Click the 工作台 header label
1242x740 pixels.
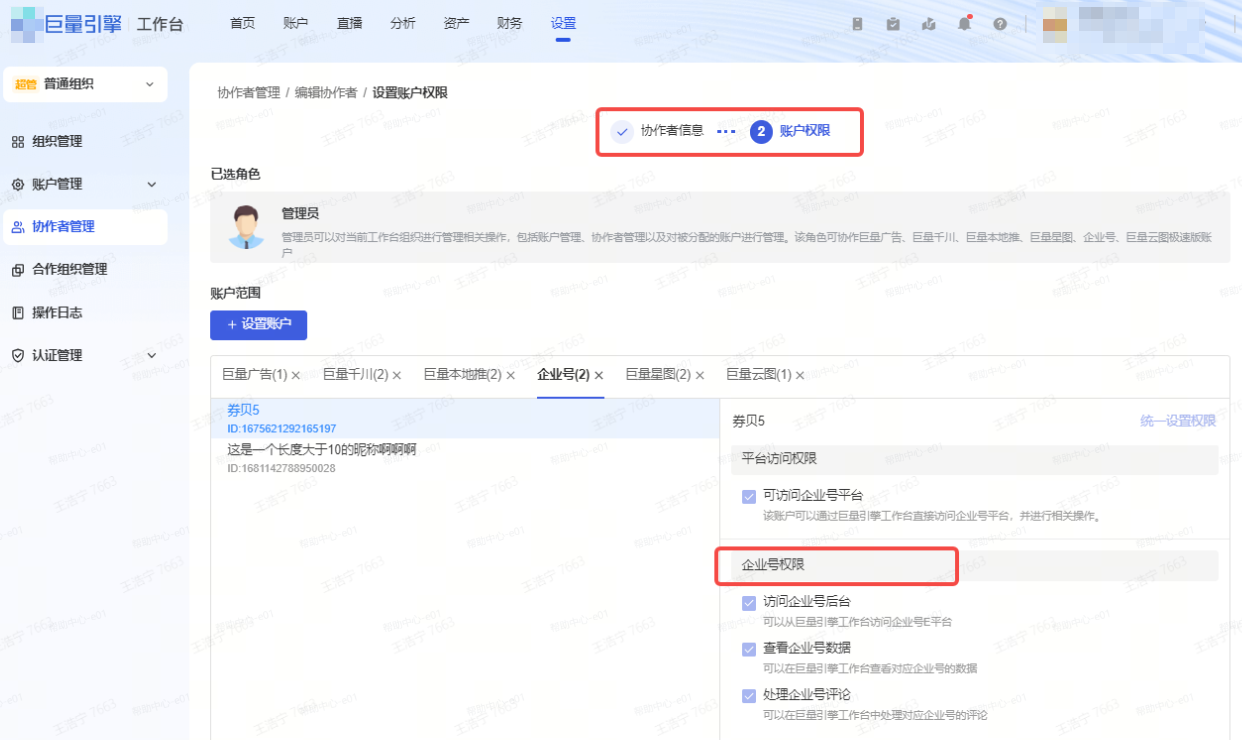coord(160,24)
